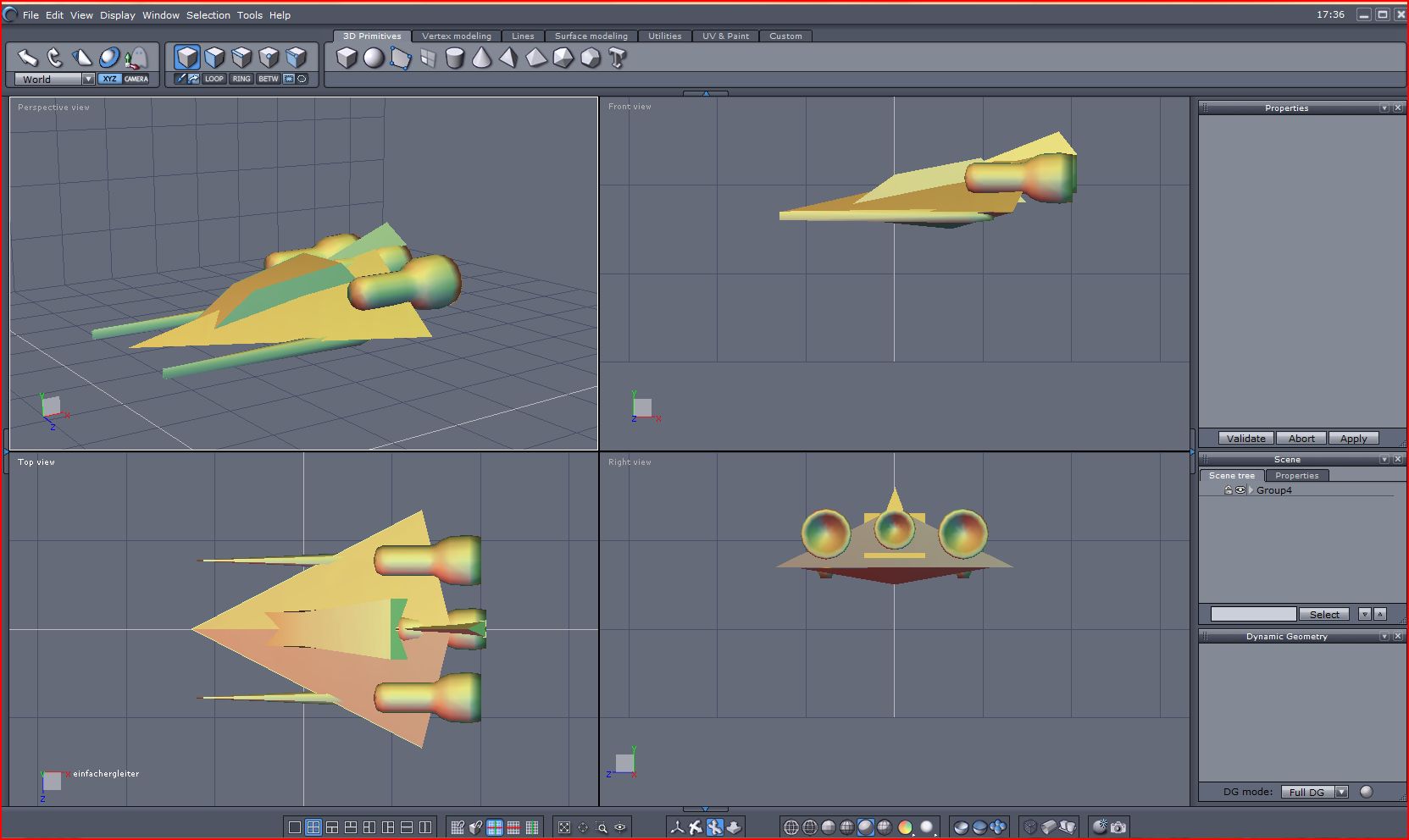The image size is (1409, 840).
Task: Toggle XYZ axis mode
Action: [109, 79]
